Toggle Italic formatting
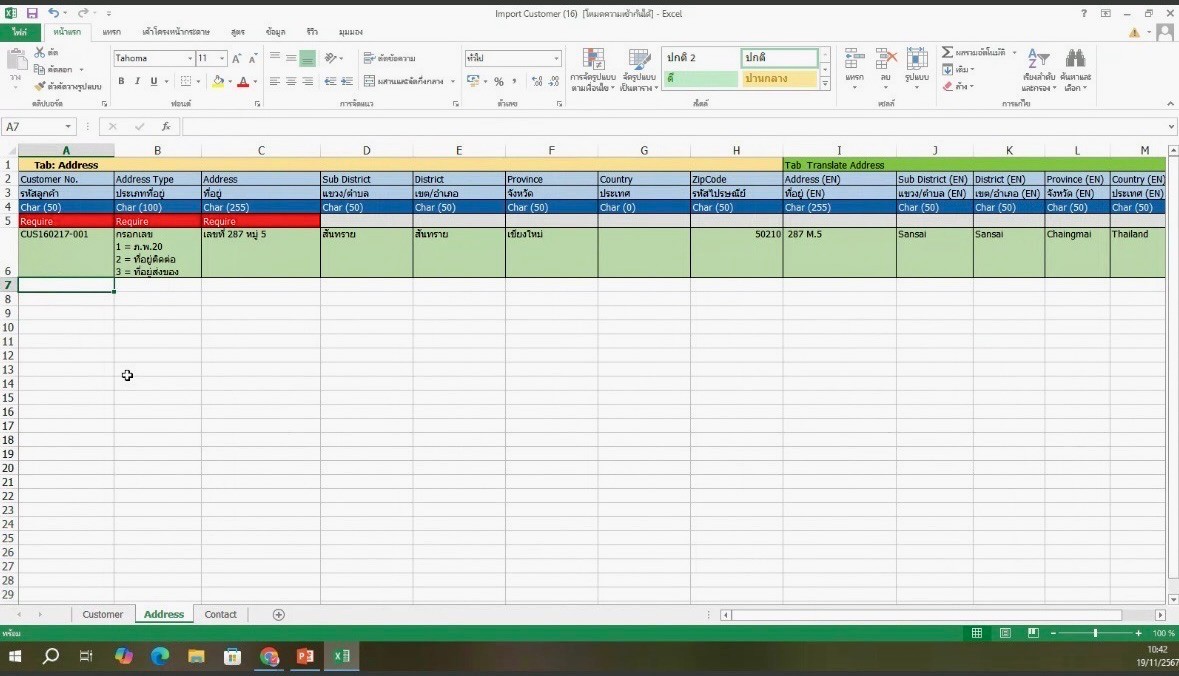Viewport: 1179px width, 676px height. point(137,82)
